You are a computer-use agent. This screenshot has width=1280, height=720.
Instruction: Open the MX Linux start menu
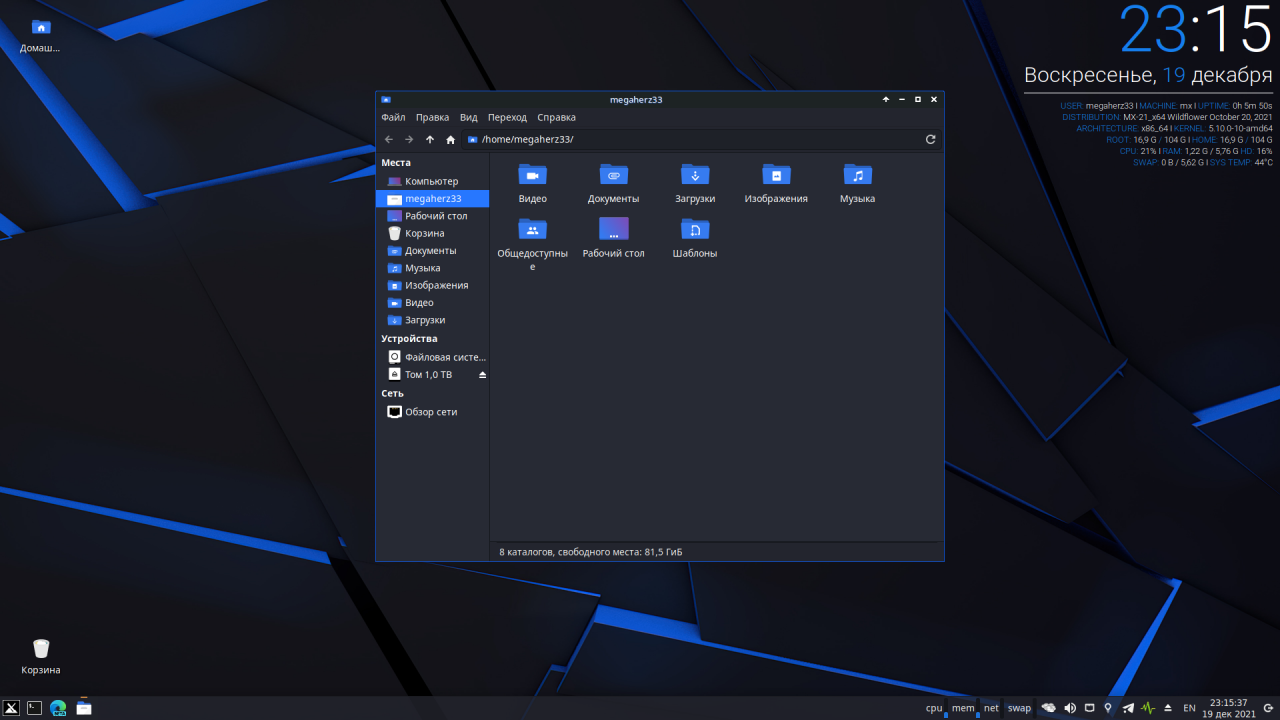click(12, 708)
